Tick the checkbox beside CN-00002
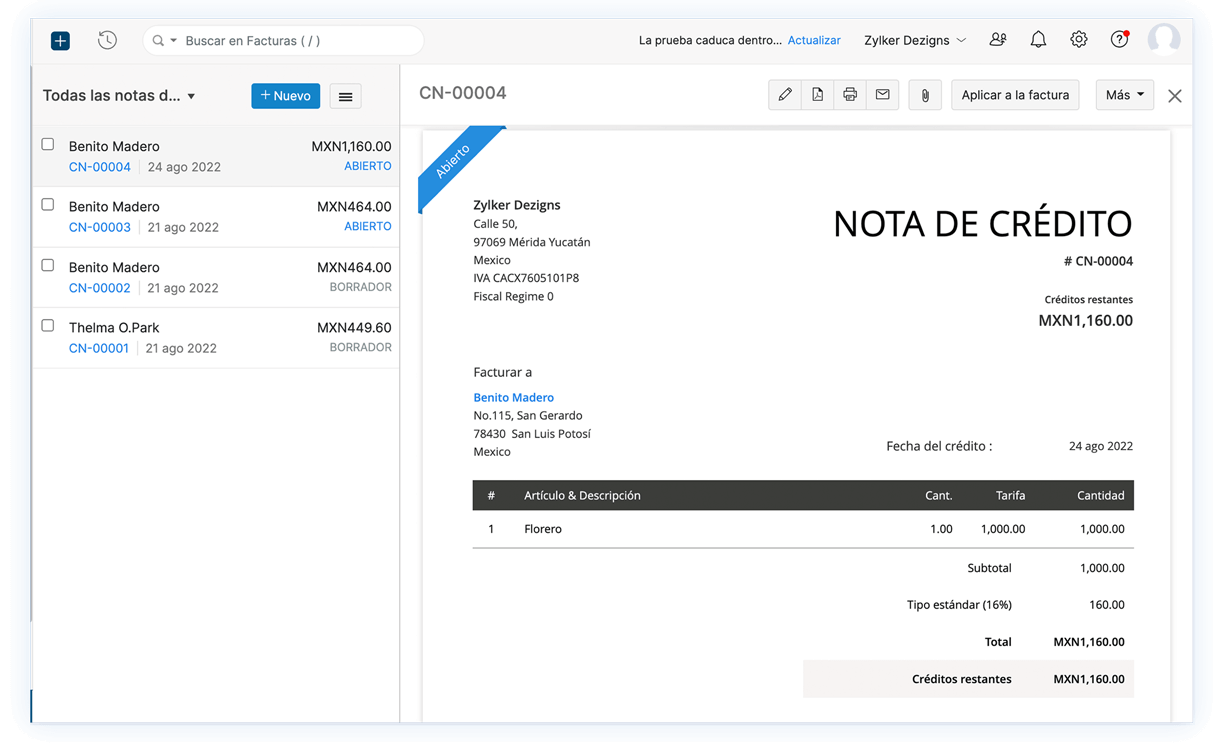Screen dimensions: 1225x743 coord(47,264)
